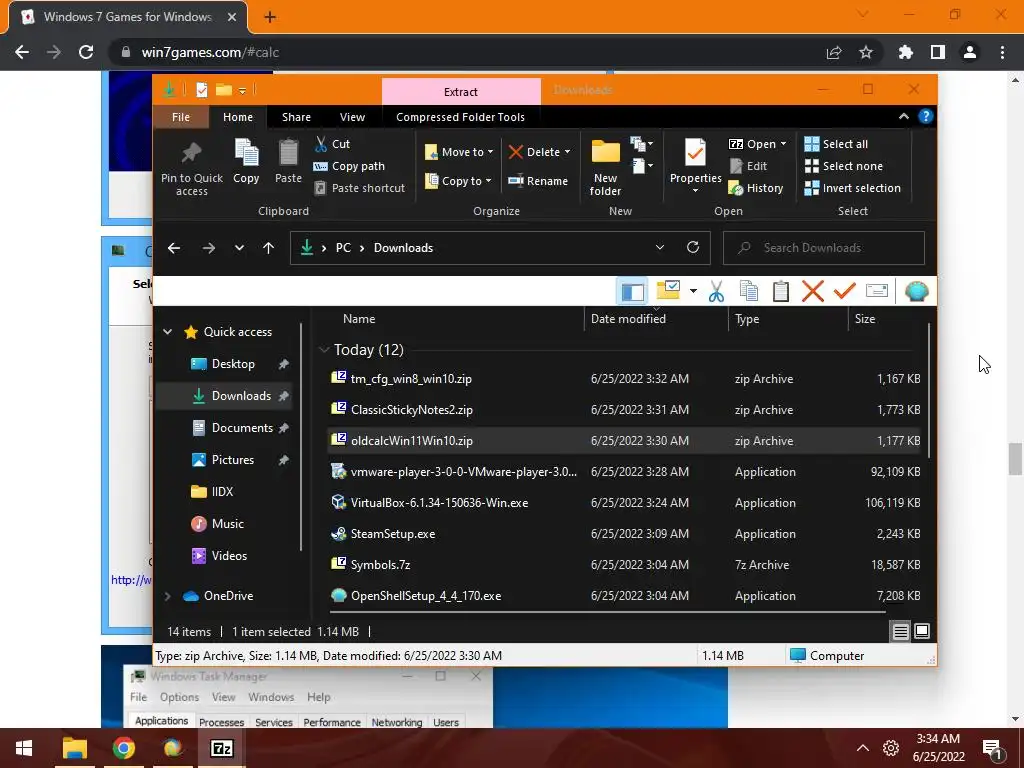Expand the Open button dropdown

783,144
